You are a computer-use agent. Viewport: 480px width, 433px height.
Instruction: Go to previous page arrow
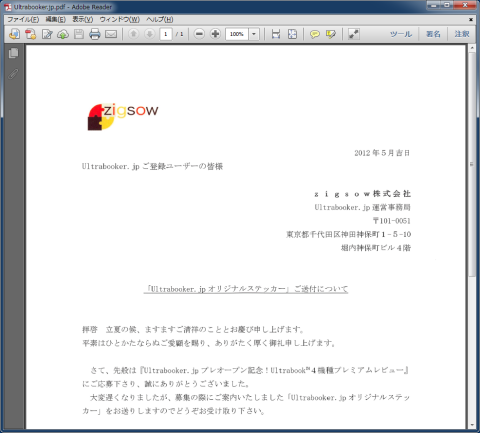click(134, 34)
